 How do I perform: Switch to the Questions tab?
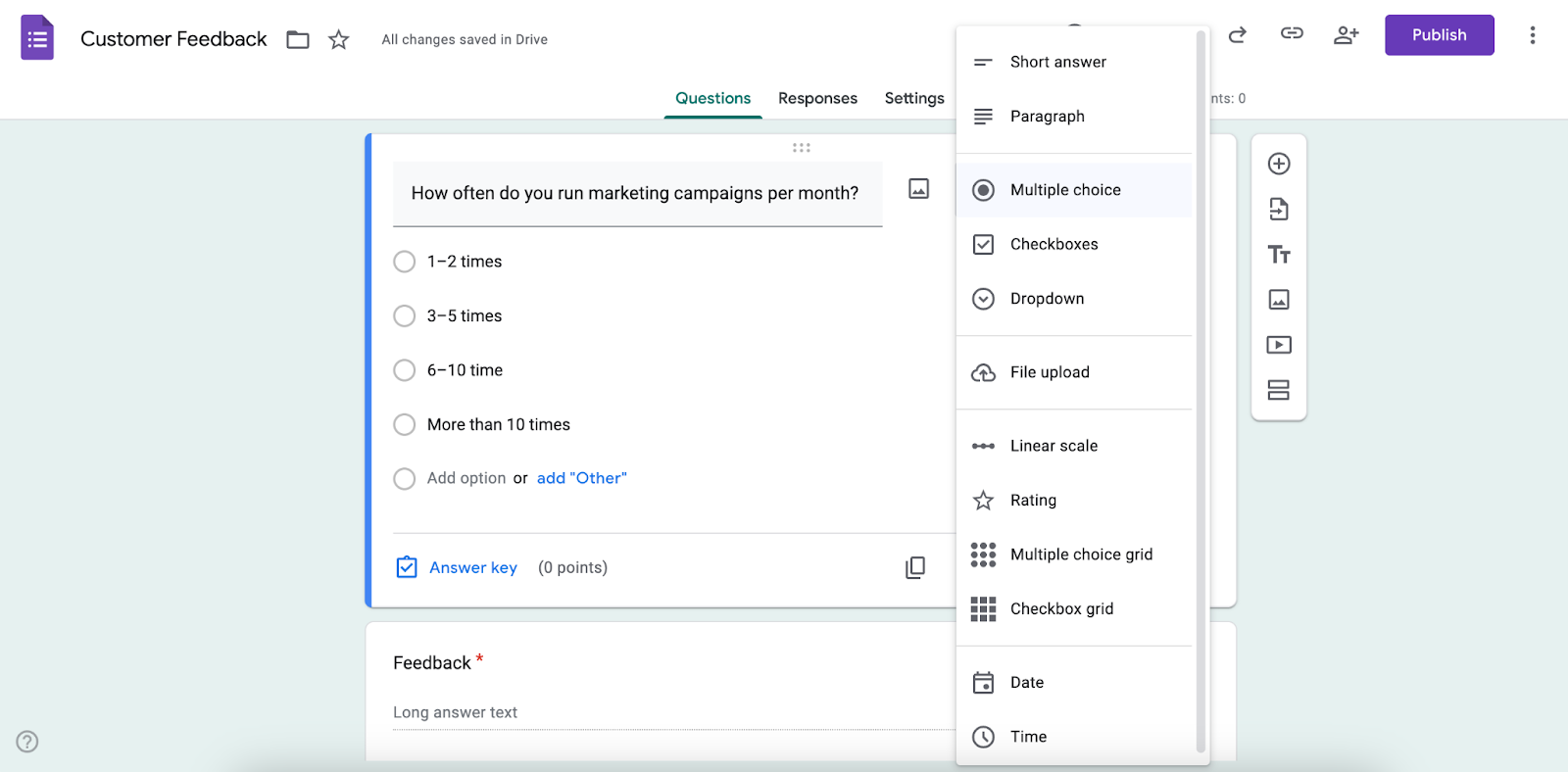(x=712, y=98)
